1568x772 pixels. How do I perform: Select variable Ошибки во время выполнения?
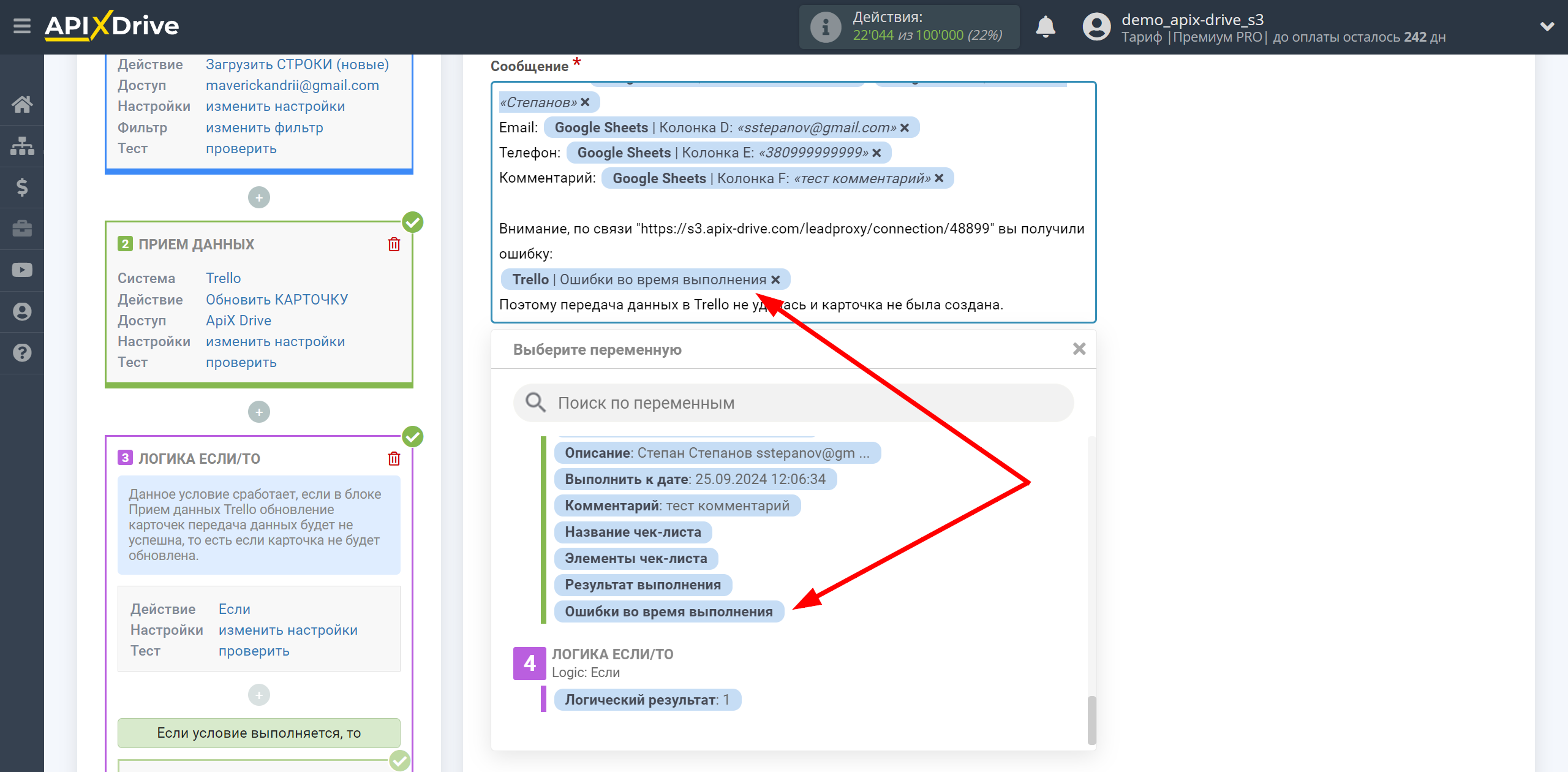pyautogui.click(x=669, y=611)
